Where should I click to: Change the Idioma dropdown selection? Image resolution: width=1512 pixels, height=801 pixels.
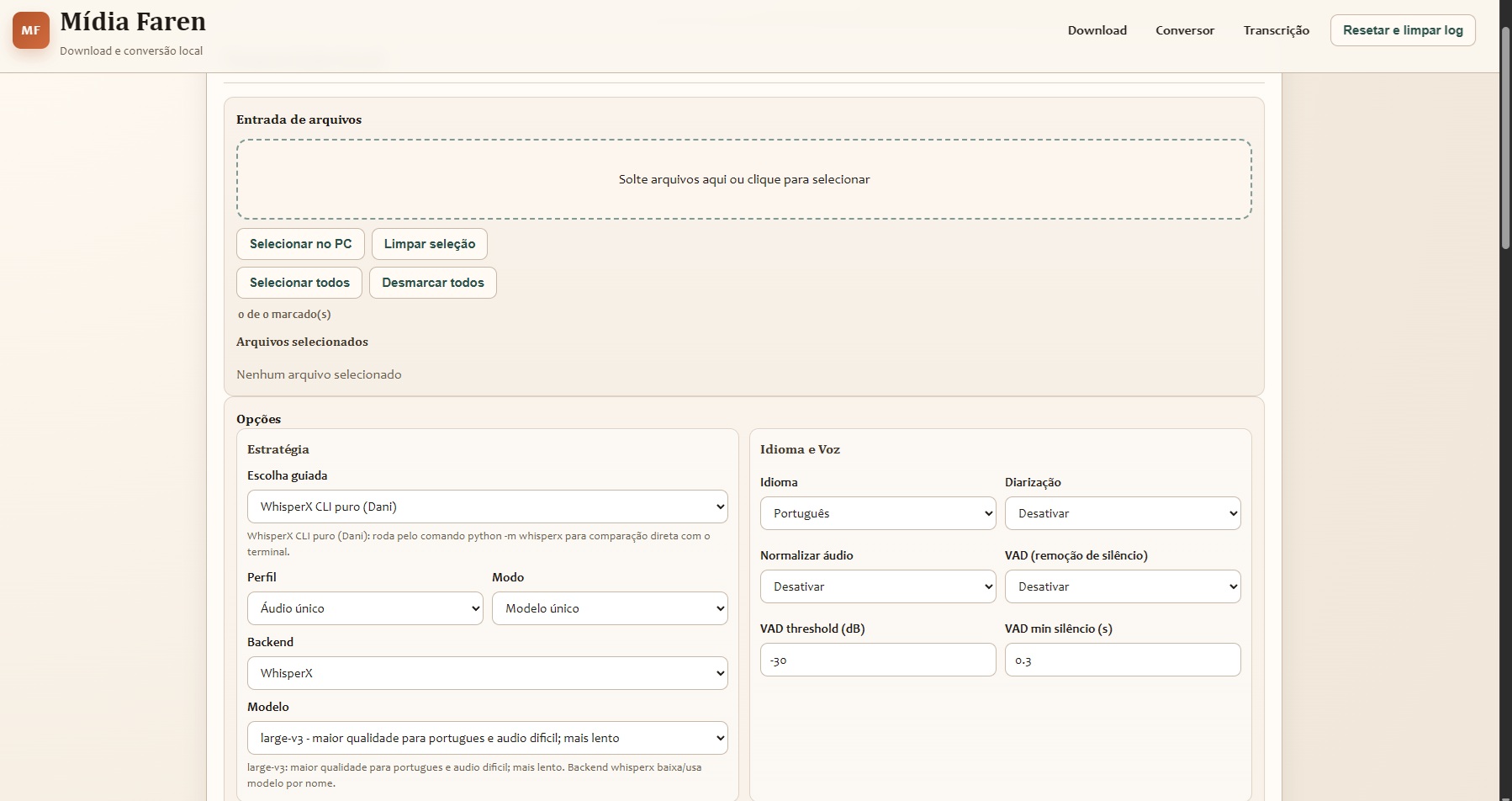877,513
